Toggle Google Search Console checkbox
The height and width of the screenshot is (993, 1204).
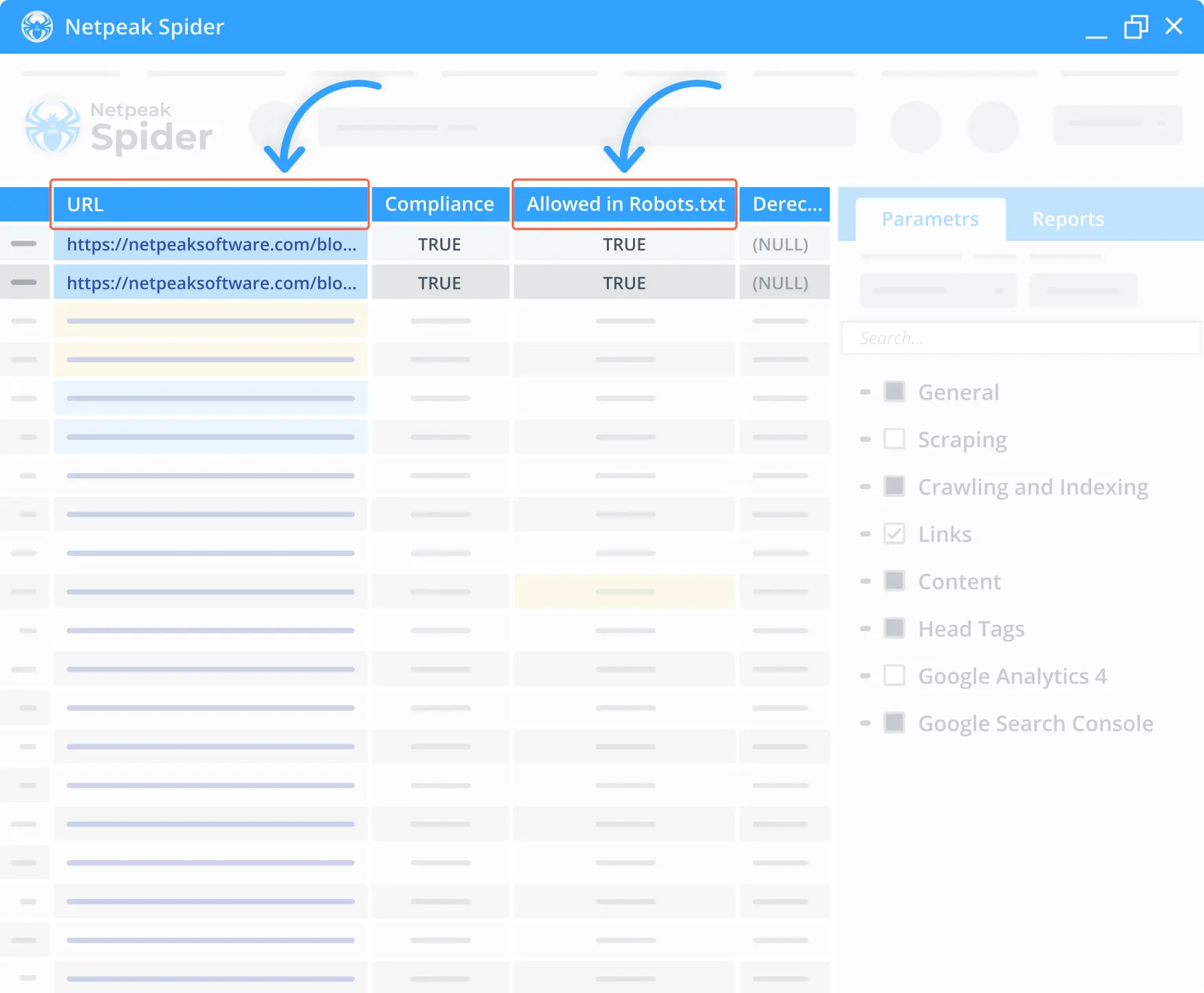click(x=894, y=723)
